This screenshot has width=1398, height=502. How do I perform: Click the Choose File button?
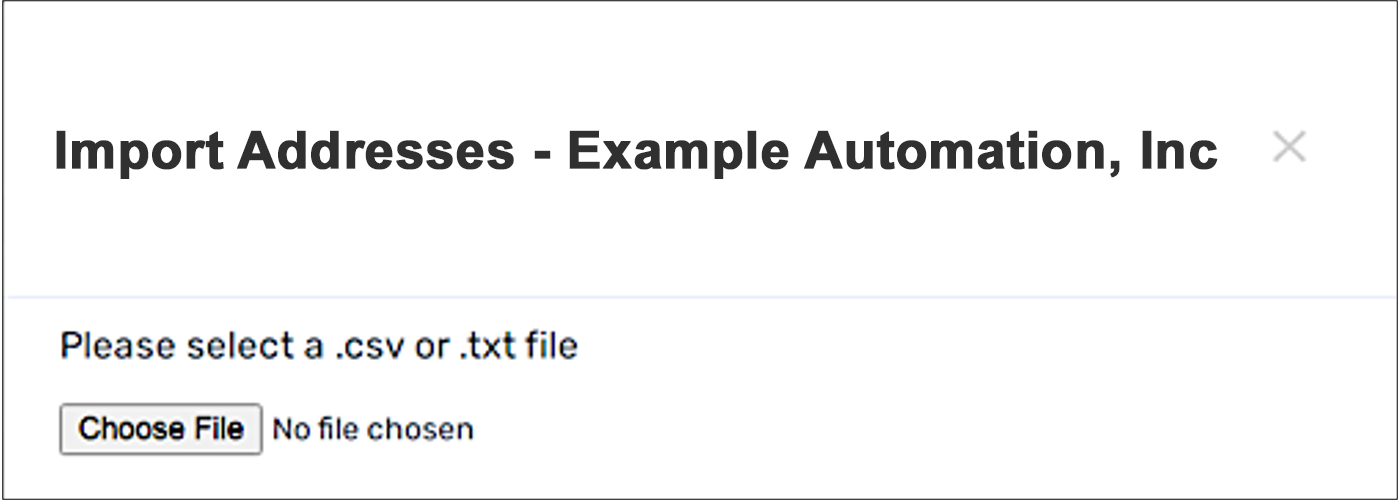161,429
